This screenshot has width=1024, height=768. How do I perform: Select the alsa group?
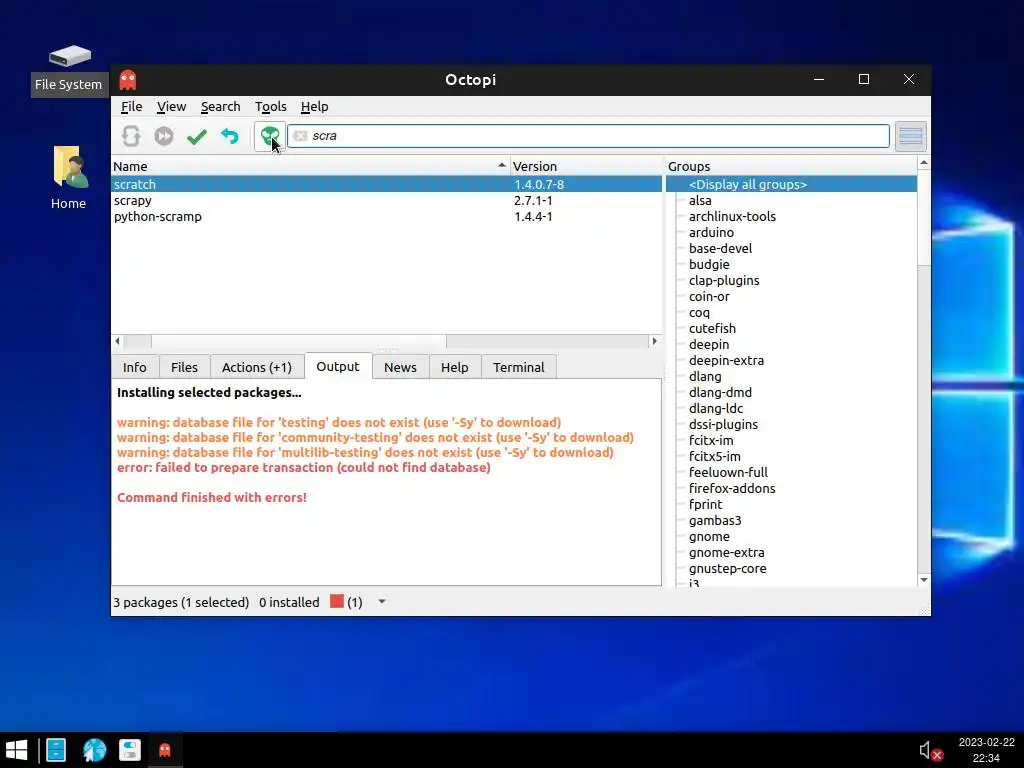point(700,200)
